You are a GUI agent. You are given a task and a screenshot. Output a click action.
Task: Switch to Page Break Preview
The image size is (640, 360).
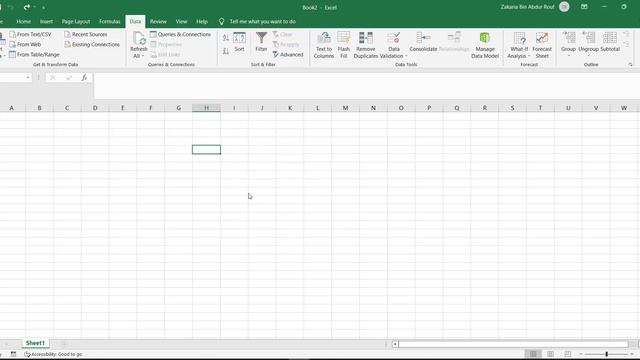pyautogui.click(x=567, y=354)
